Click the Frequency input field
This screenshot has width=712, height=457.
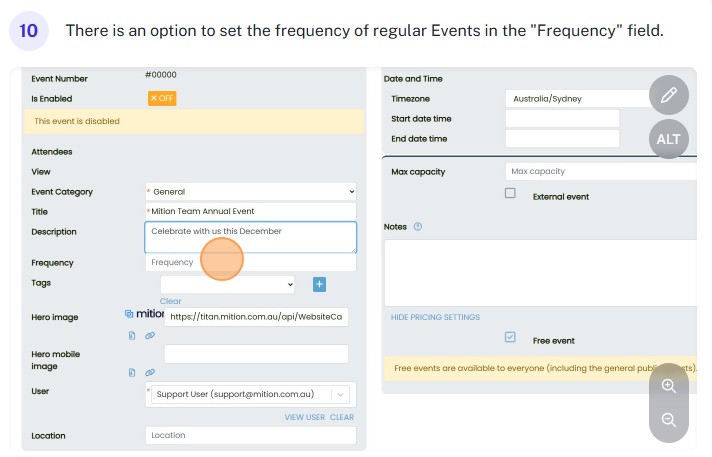[250, 263]
